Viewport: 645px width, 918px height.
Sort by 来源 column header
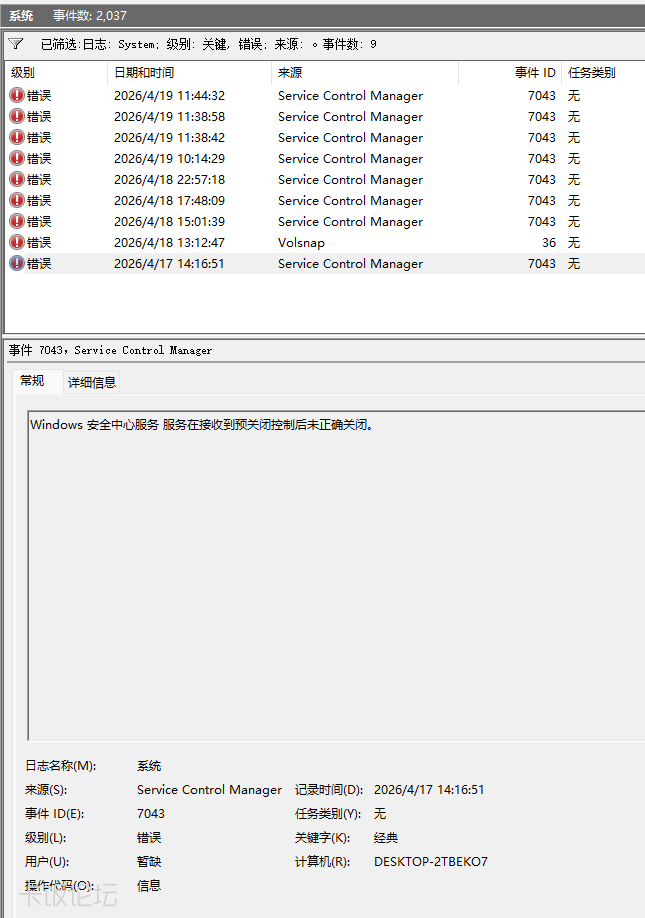(365, 73)
